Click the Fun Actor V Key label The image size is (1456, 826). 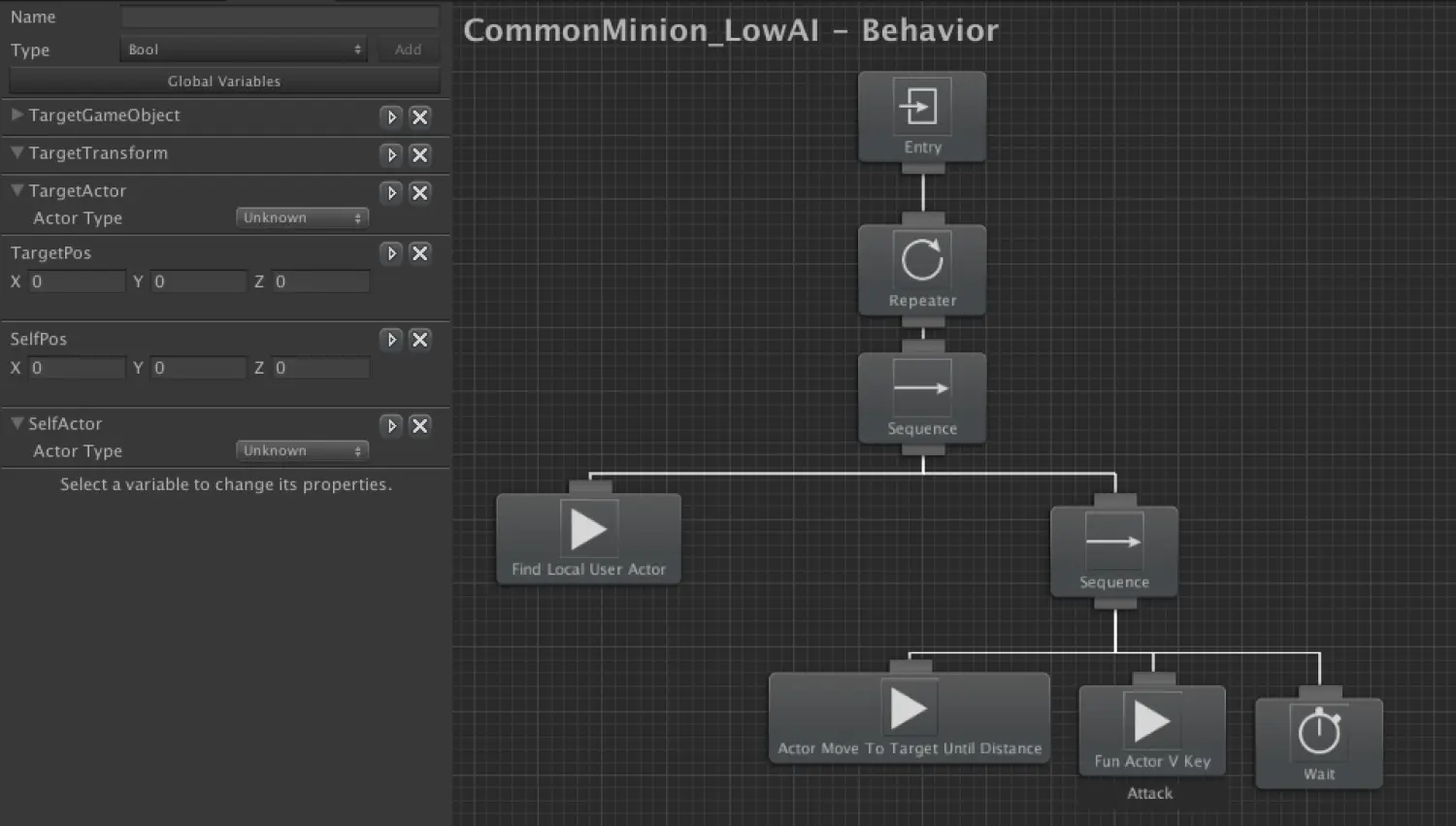click(x=1152, y=762)
